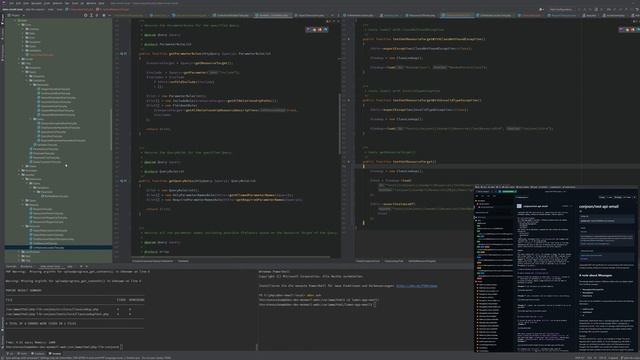
Task: Toggle the Terminal tool window button
Action: 55,353
